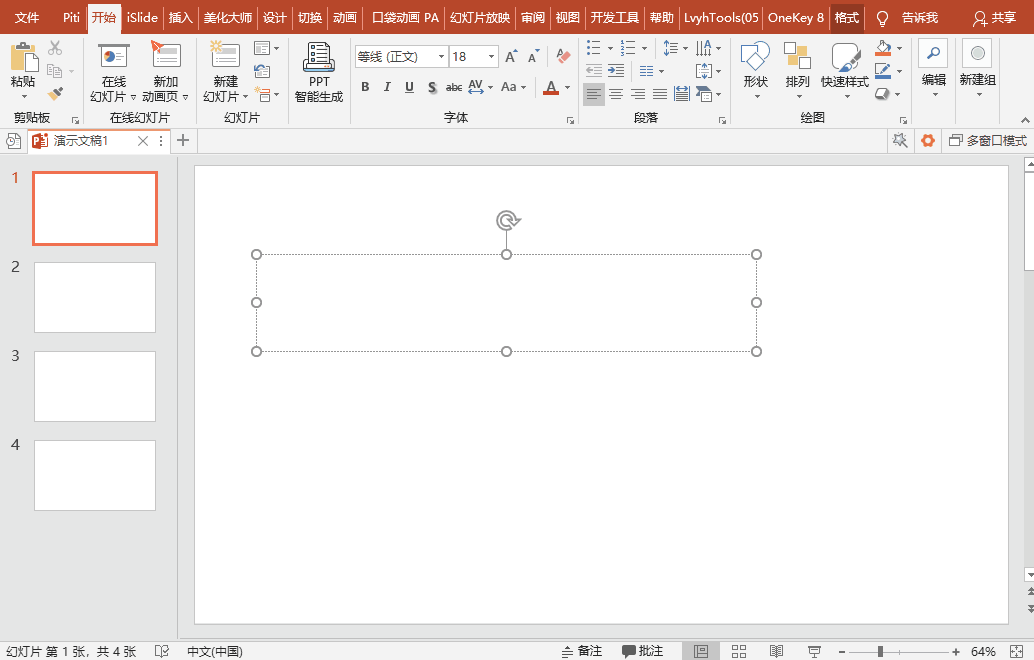1034x660 pixels.
Task: Expand the numbered list dropdown arrow
Action: (x=644, y=48)
